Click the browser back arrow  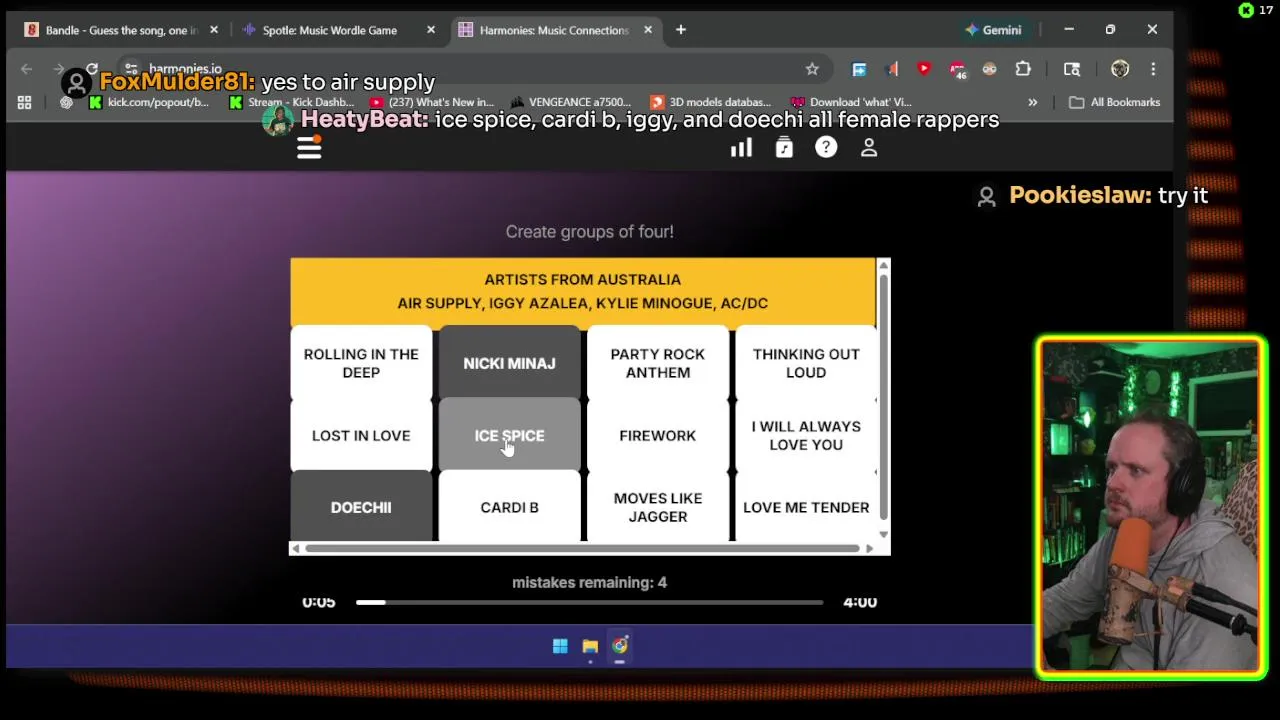point(27,69)
